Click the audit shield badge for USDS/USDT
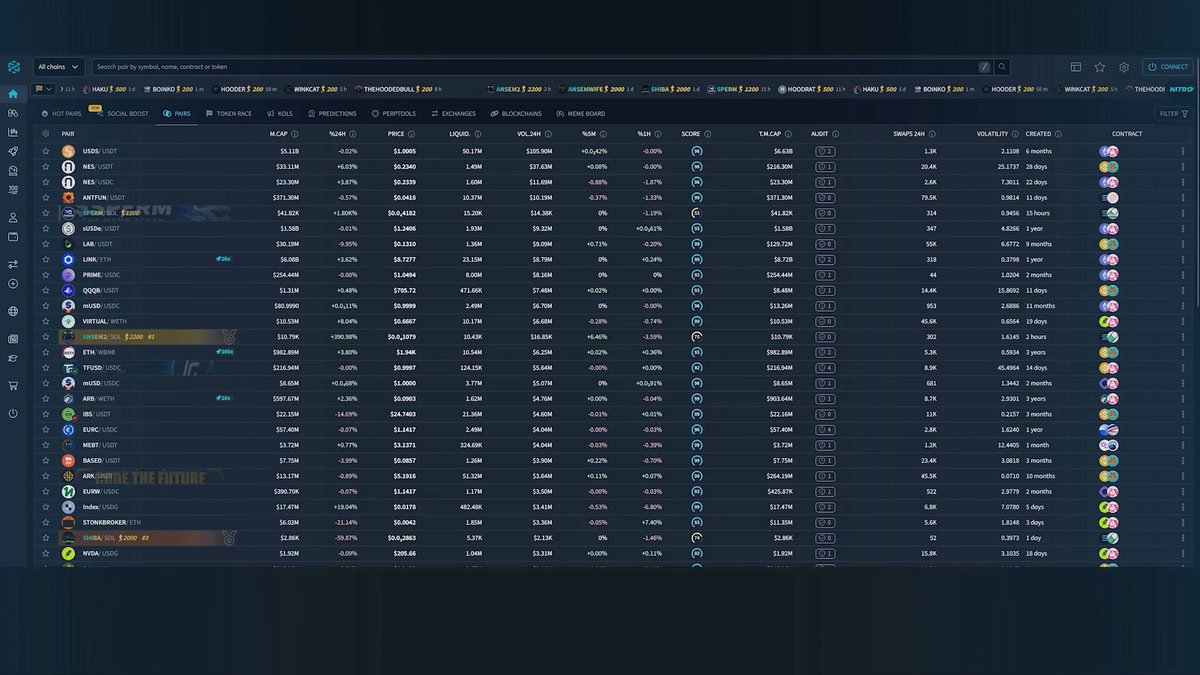 825,151
